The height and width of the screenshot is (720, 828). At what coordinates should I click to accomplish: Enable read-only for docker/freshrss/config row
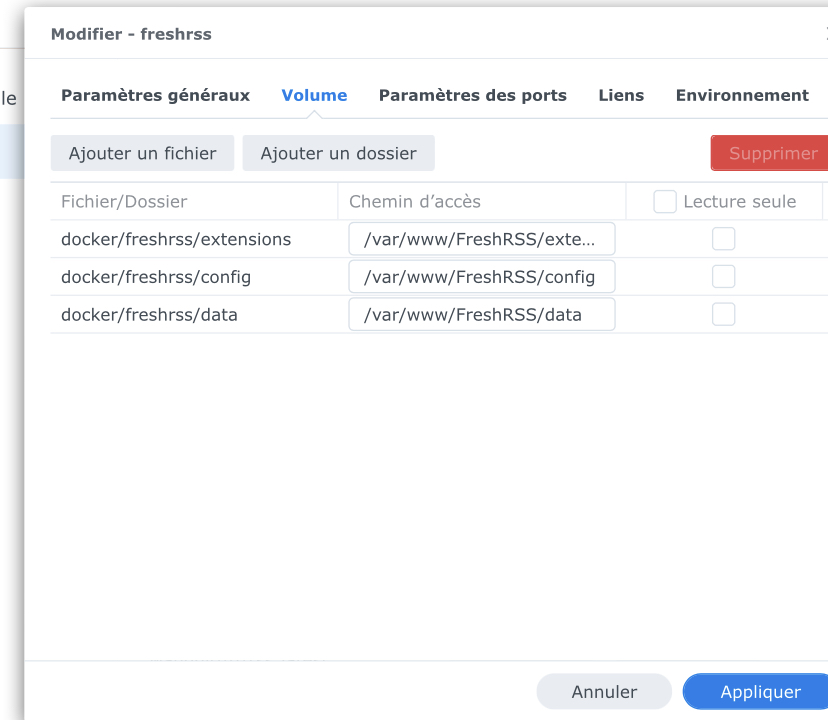click(x=723, y=277)
